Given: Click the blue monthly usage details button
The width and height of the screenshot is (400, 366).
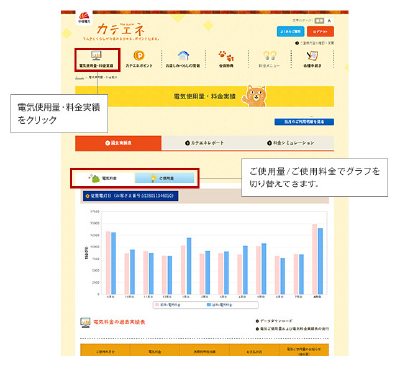Looking at the screenshot, I should (x=304, y=122).
